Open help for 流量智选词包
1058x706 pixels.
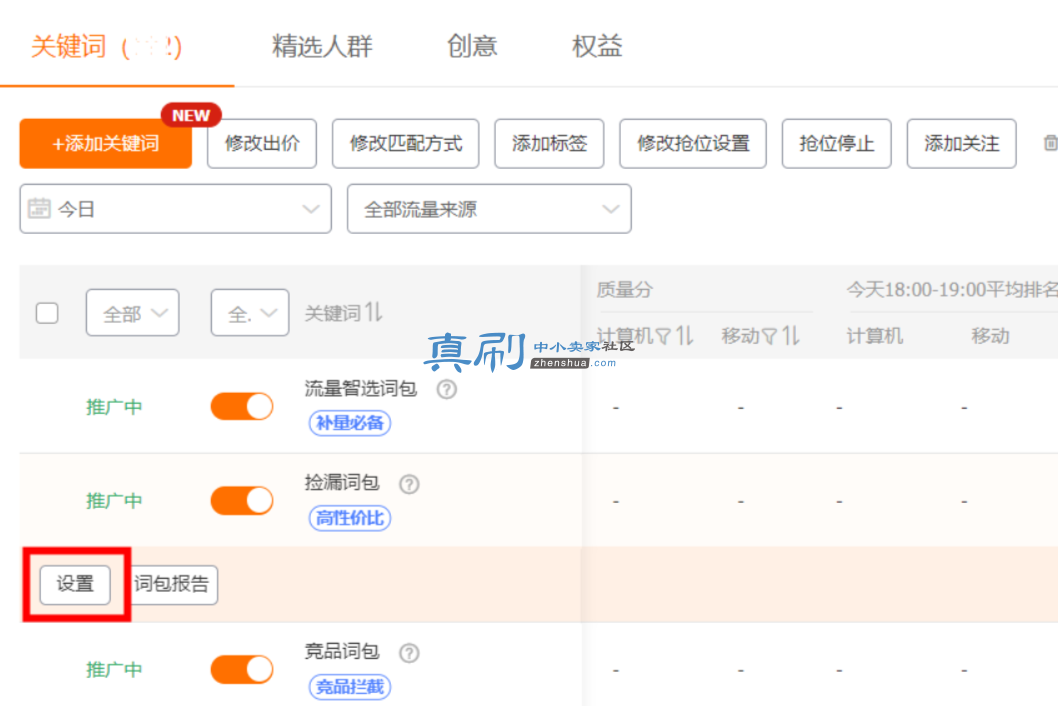446,389
